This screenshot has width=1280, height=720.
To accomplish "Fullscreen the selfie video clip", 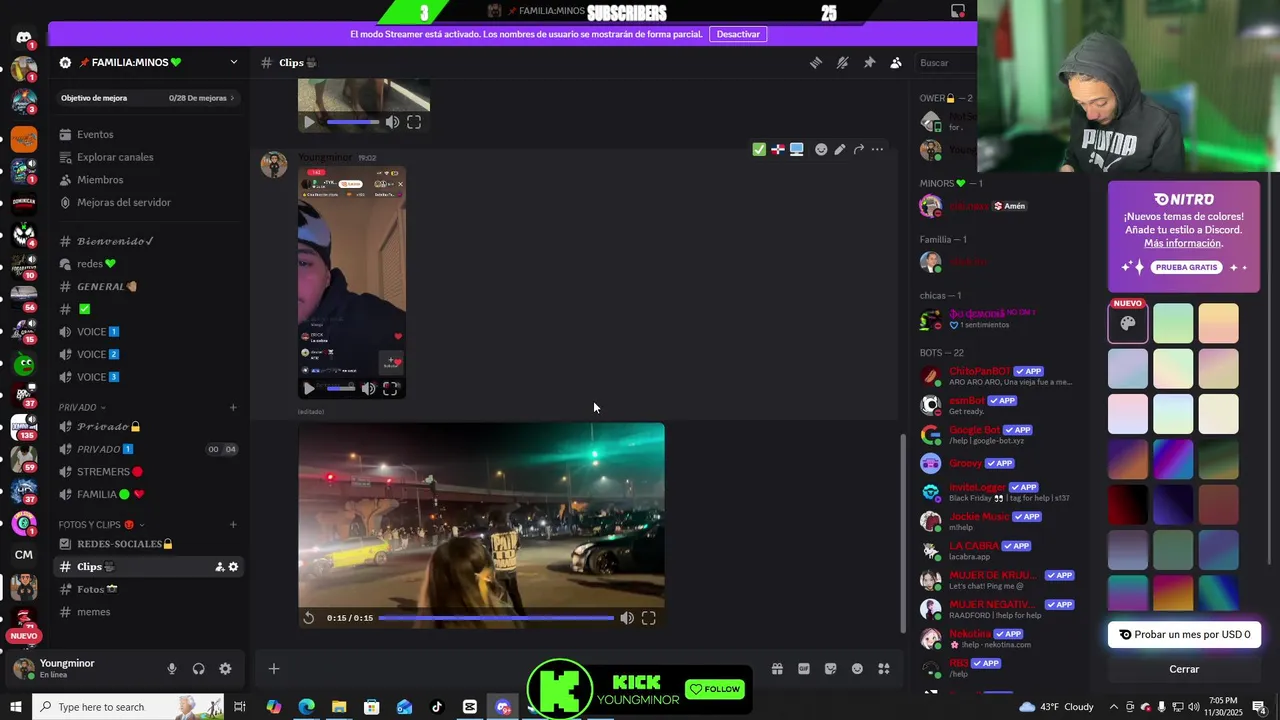I will pos(391,388).
